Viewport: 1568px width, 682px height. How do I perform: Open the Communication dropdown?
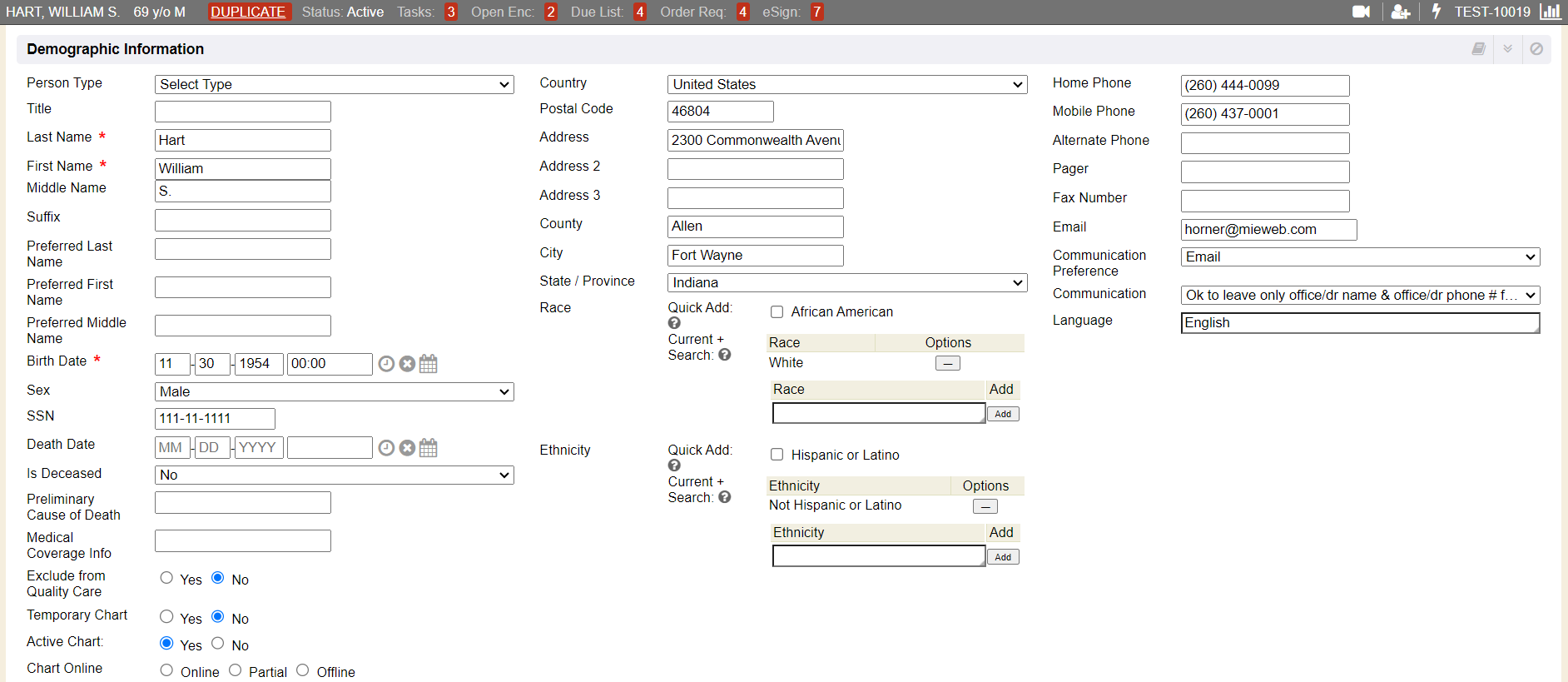[1360, 295]
